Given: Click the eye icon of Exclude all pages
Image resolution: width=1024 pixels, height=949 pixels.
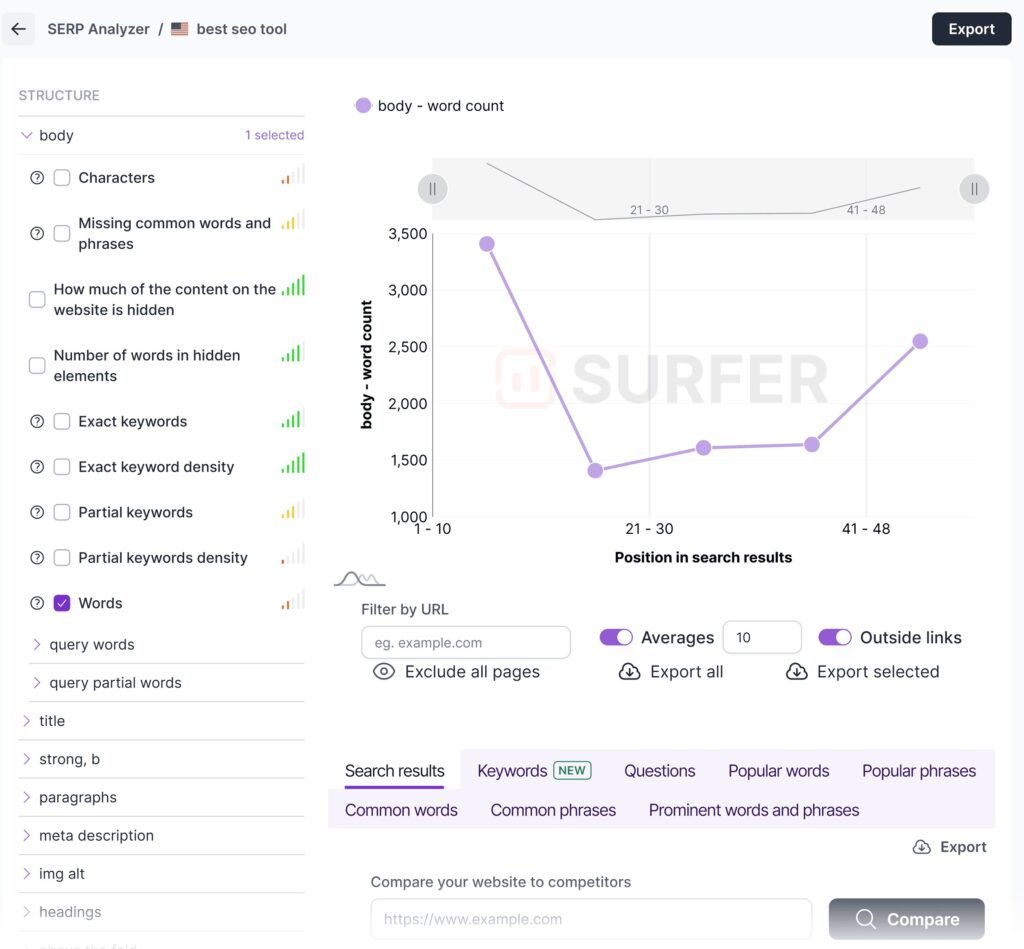Looking at the screenshot, I should (x=384, y=671).
